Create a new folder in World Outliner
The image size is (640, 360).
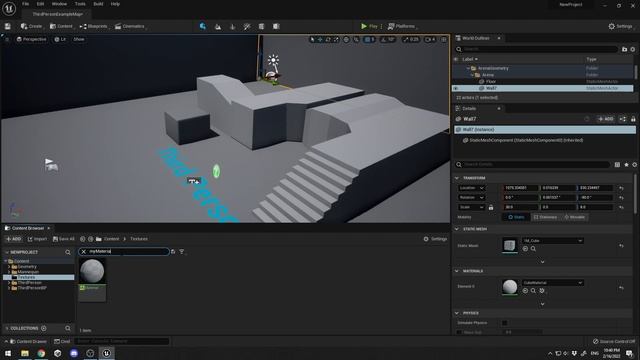pos(624,49)
